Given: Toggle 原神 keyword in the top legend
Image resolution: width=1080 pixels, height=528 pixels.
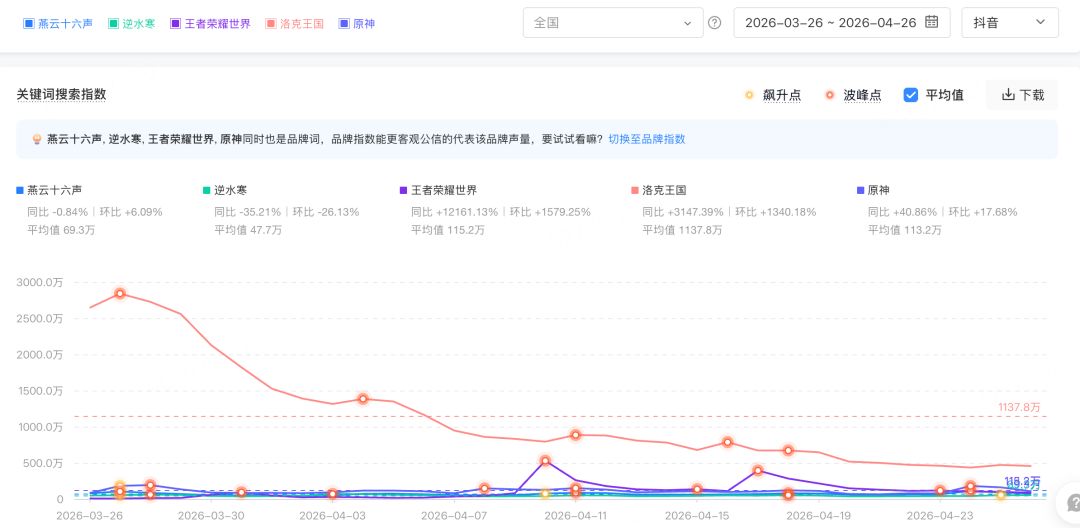Looking at the screenshot, I should [x=357, y=23].
